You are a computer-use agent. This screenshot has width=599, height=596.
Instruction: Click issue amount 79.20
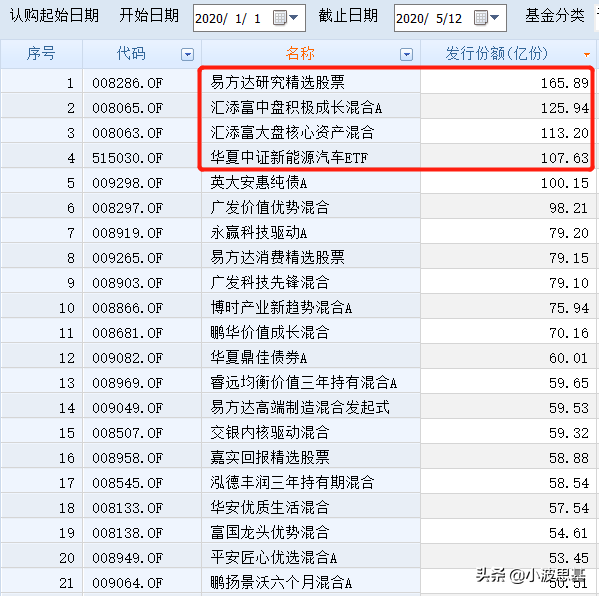(x=569, y=233)
